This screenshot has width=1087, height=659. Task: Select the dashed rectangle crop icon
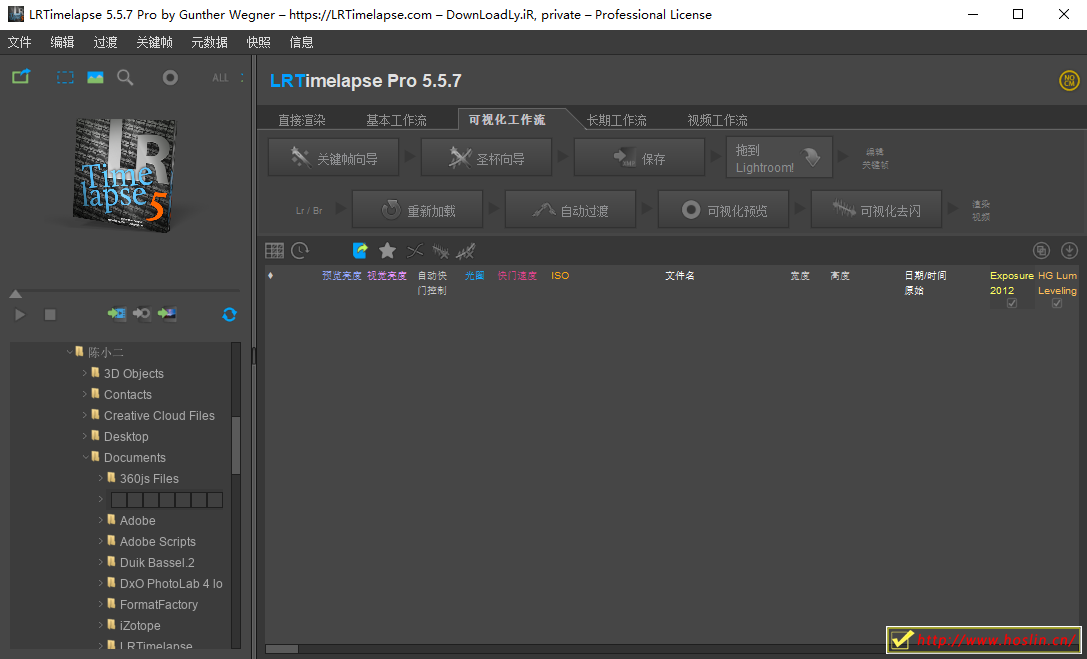tap(65, 78)
